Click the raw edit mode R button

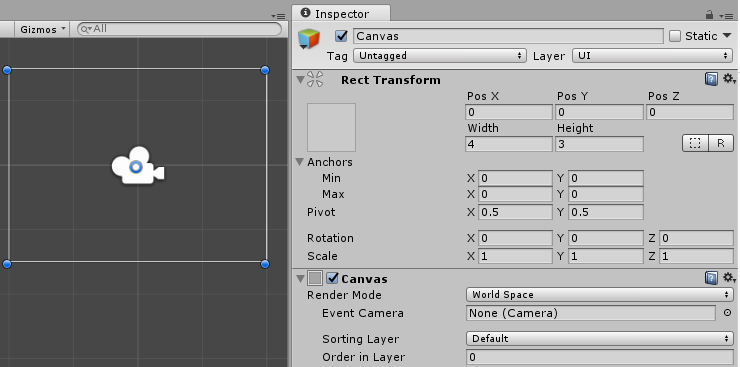pos(721,143)
